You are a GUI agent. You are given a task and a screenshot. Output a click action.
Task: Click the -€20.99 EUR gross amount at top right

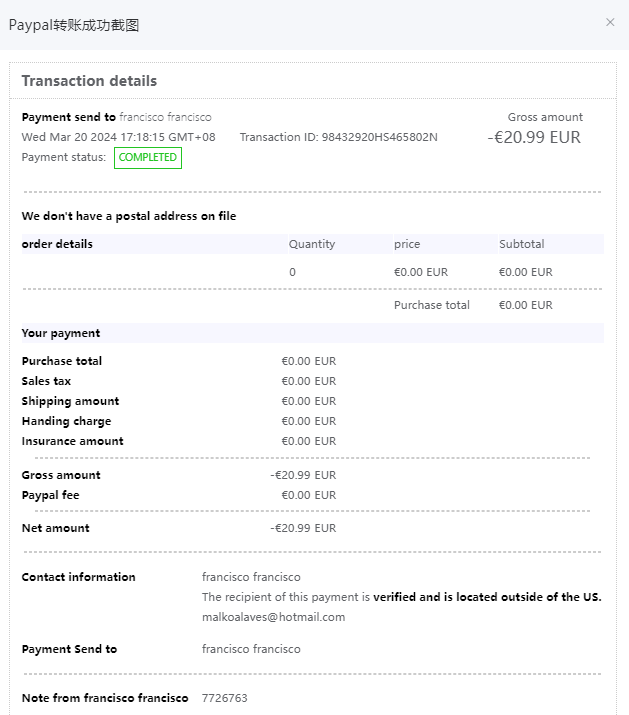(x=534, y=138)
